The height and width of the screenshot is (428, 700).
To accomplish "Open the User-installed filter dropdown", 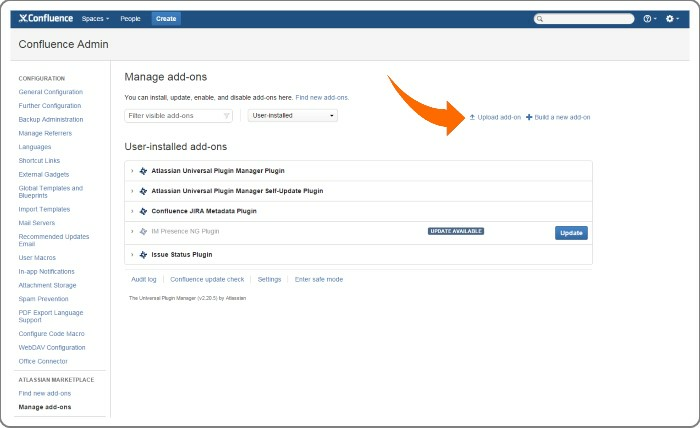I will [x=292, y=116].
